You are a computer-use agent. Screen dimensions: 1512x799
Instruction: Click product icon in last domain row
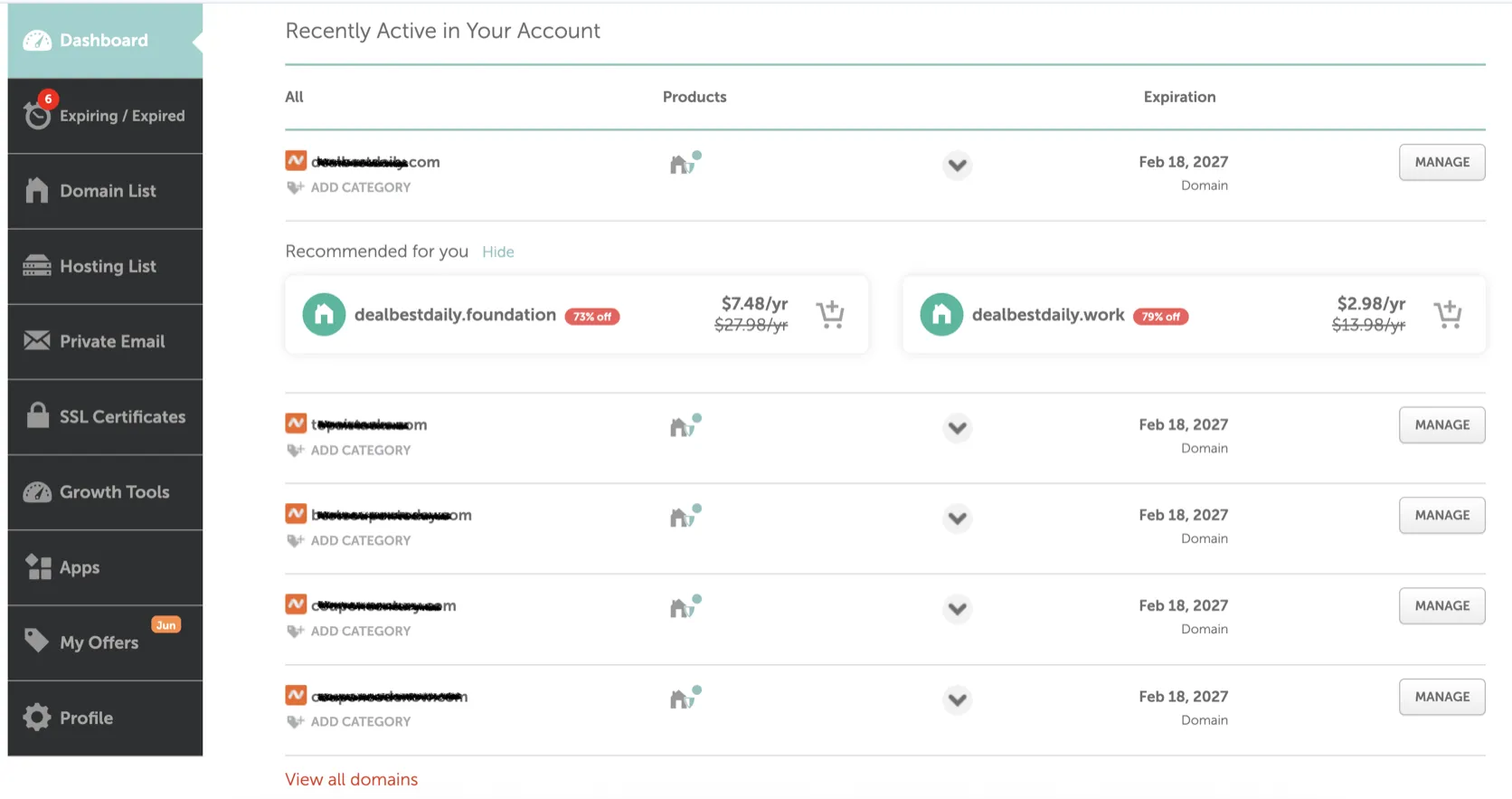pyautogui.click(x=685, y=698)
